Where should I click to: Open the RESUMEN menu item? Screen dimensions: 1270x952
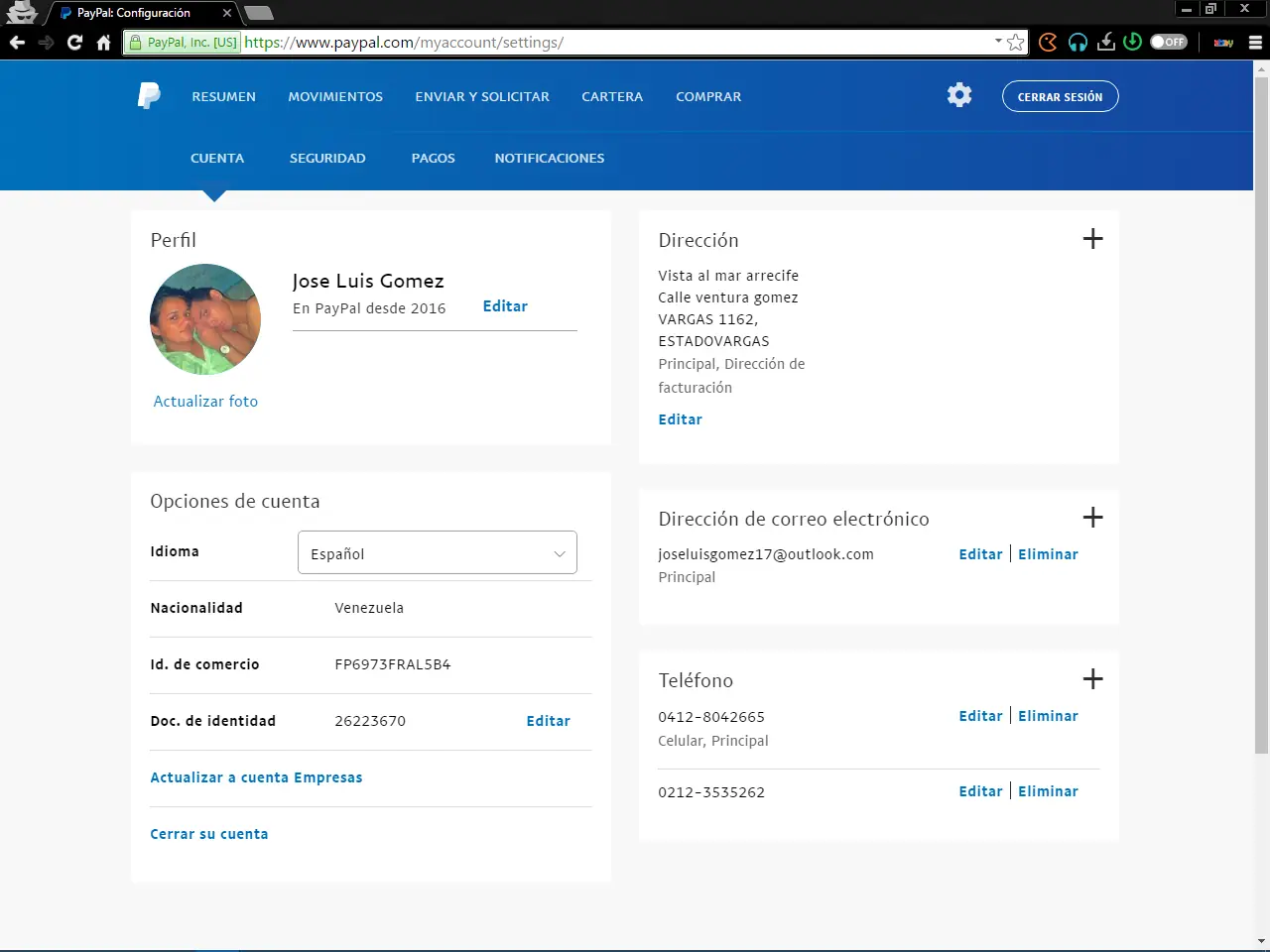pyautogui.click(x=224, y=97)
